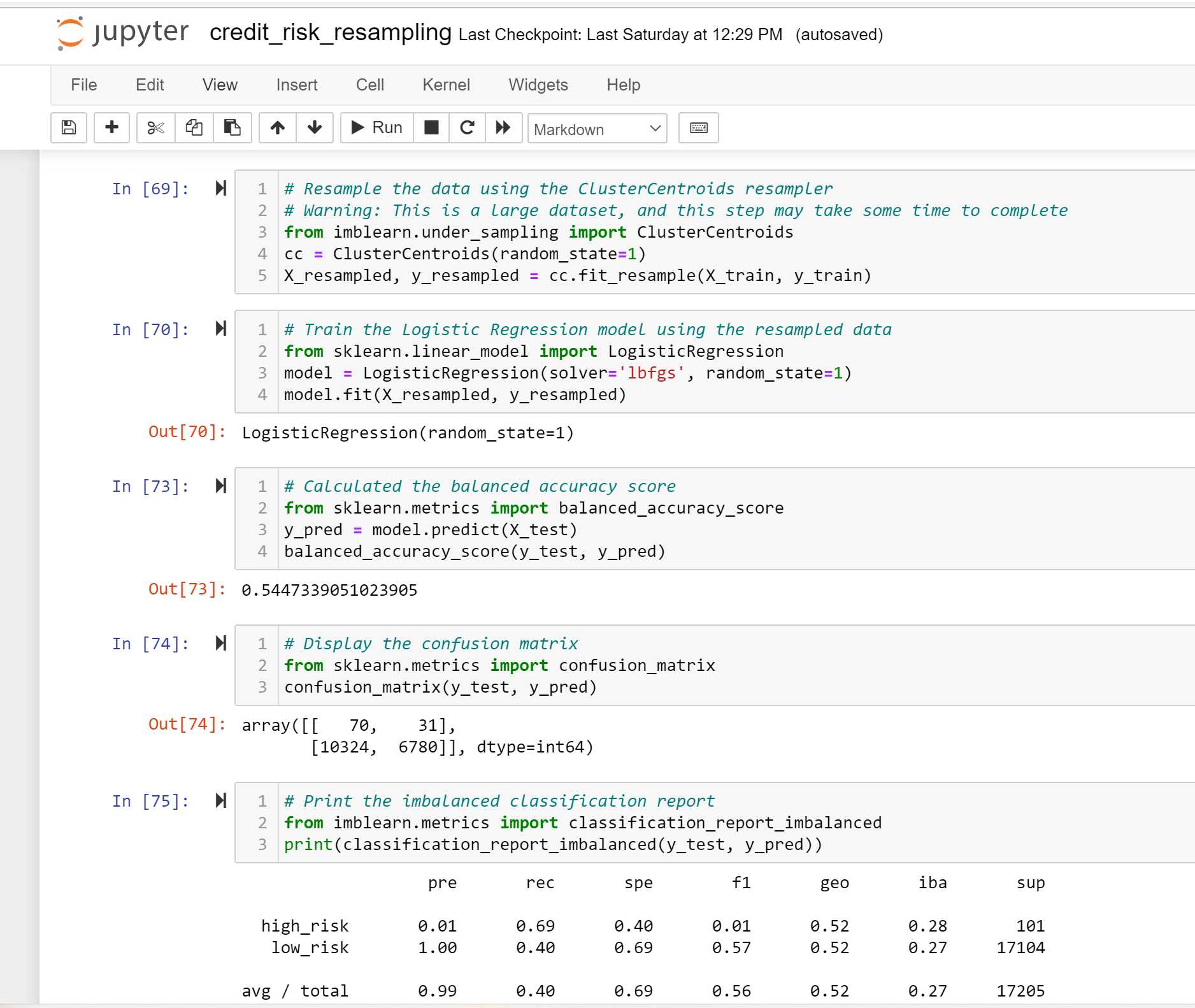Restart kernel and run all cells
Screen dimensions: 1195x1008
[503, 127]
